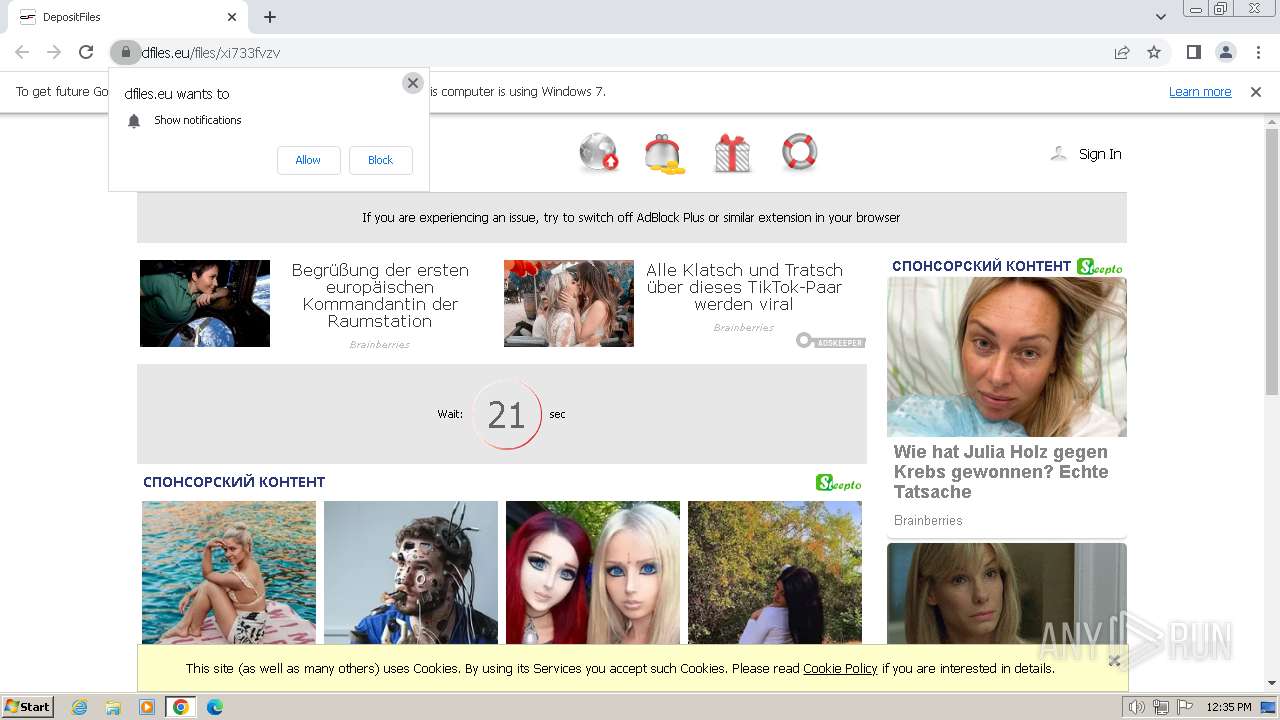Open the Windows Start menu
This screenshot has height=720, width=1280.
[28, 707]
